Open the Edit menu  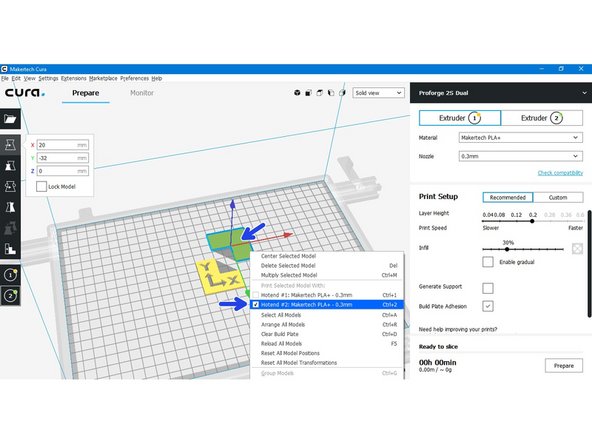(x=16, y=79)
